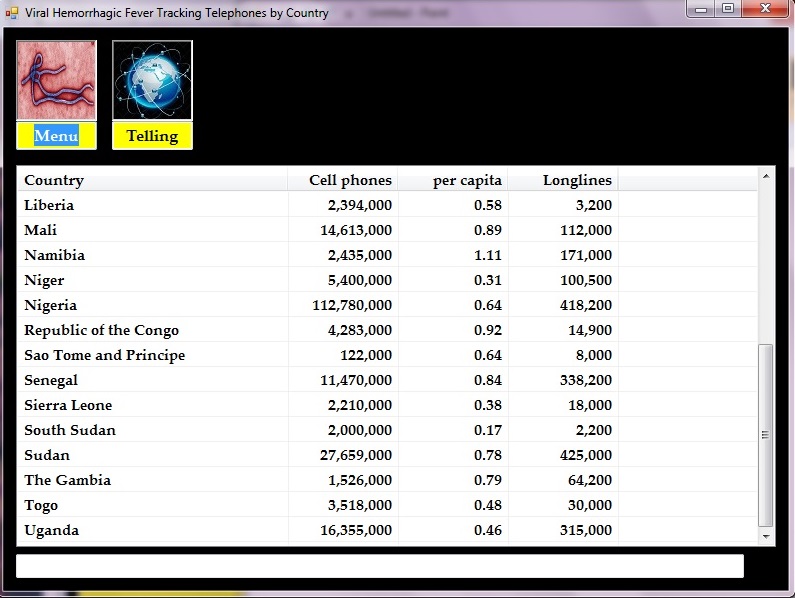Screen dimensions: 795x598
Task: Open the yellow Telling button
Action: (x=152, y=136)
